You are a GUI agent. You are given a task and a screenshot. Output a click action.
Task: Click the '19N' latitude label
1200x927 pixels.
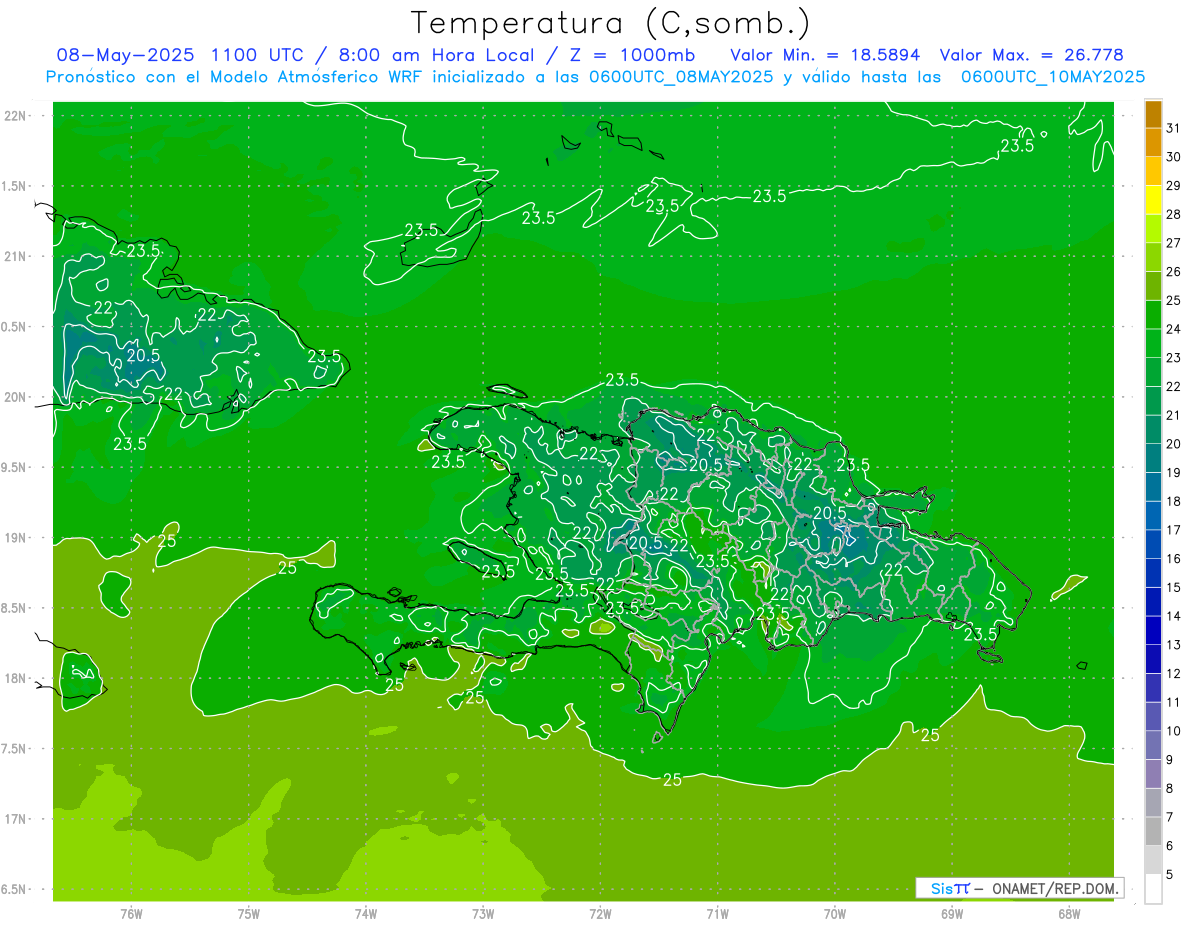click(14, 538)
